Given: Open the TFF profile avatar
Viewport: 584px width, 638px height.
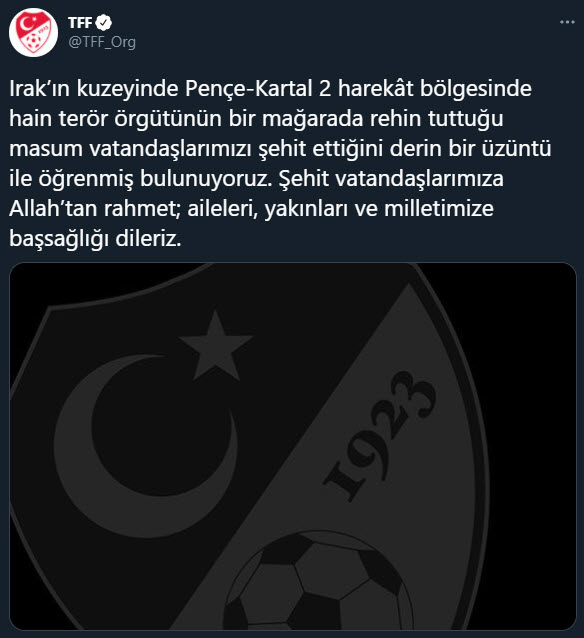Looking at the screenshot, I should 33,33.
